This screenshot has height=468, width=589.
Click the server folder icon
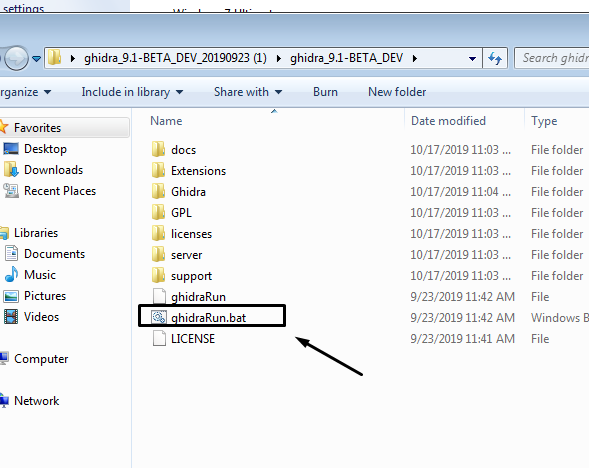[x=158, y=254]
